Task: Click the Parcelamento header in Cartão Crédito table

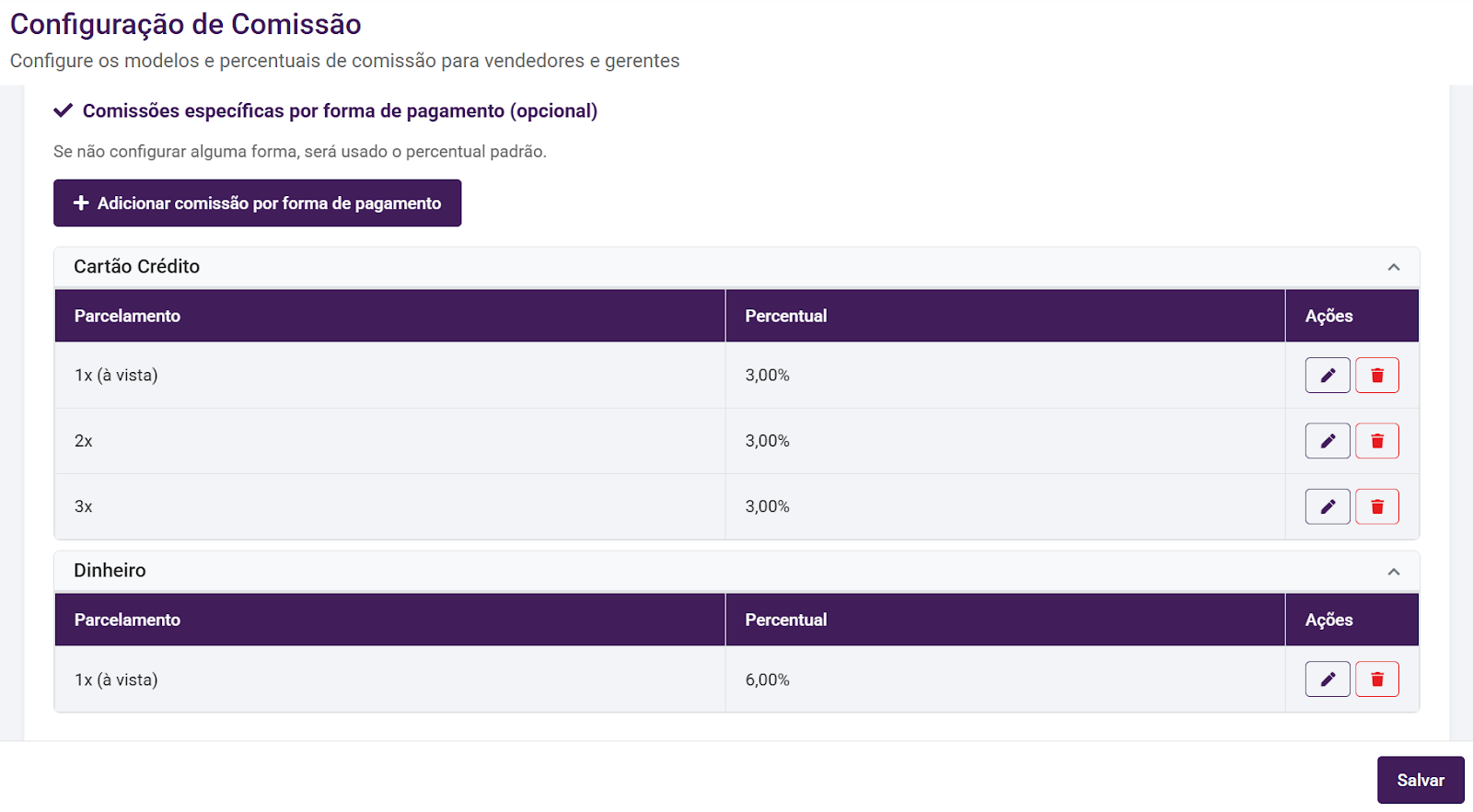Action: point(127,316)
